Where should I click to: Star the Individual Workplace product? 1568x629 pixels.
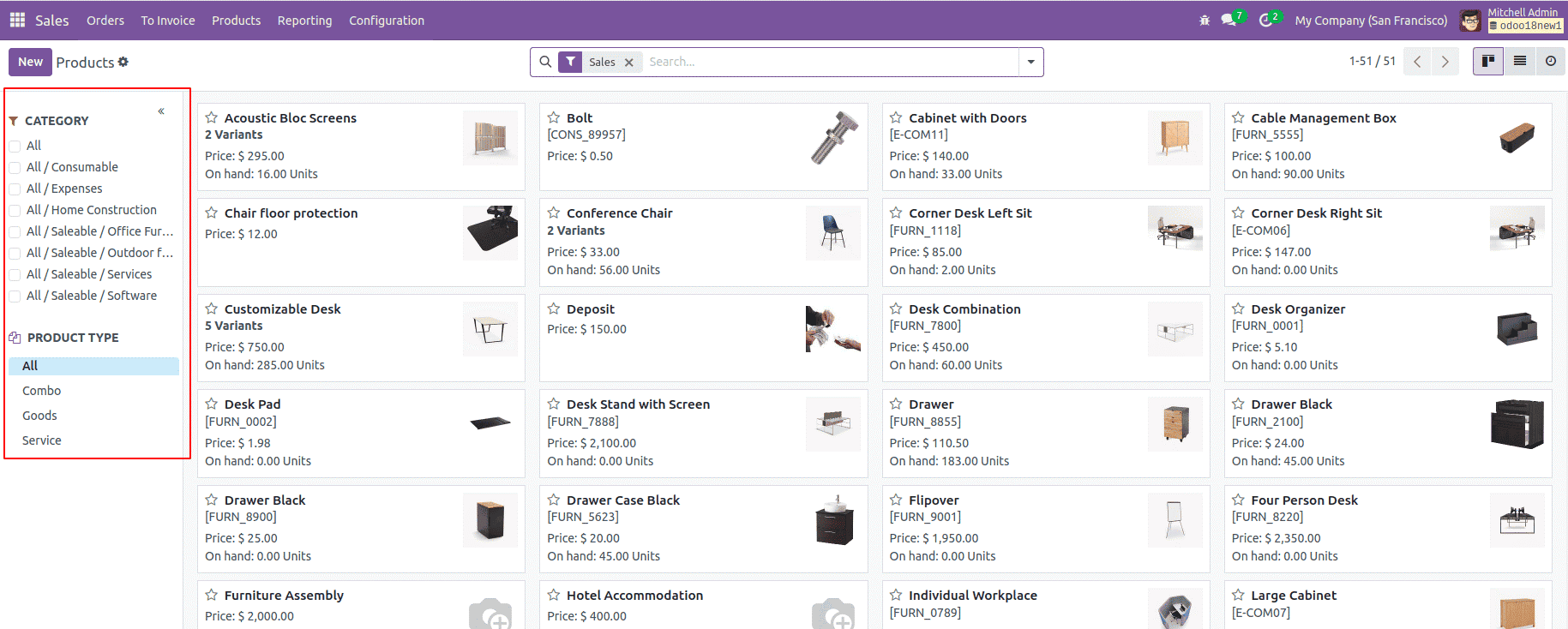[896, 595]
